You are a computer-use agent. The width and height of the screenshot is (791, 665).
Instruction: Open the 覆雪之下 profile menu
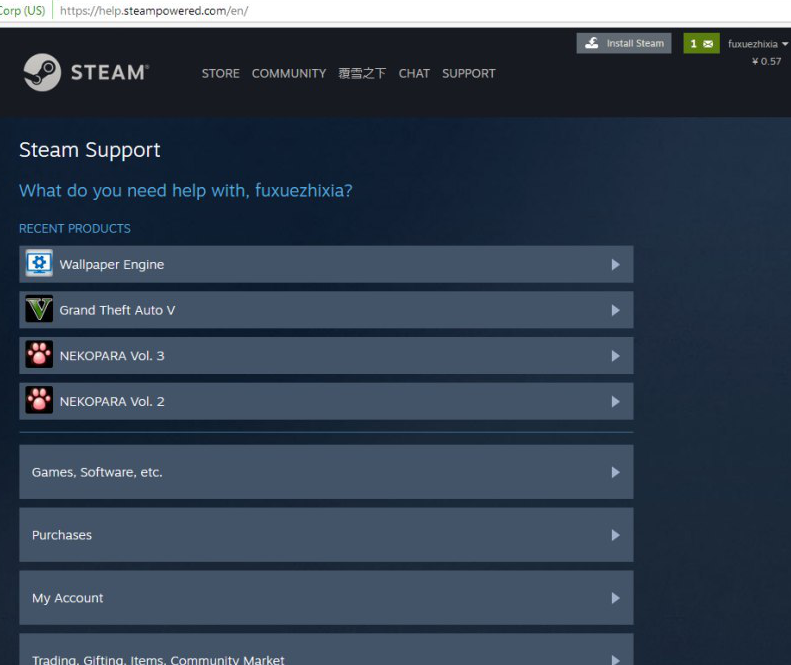click(x=362, y=73)
